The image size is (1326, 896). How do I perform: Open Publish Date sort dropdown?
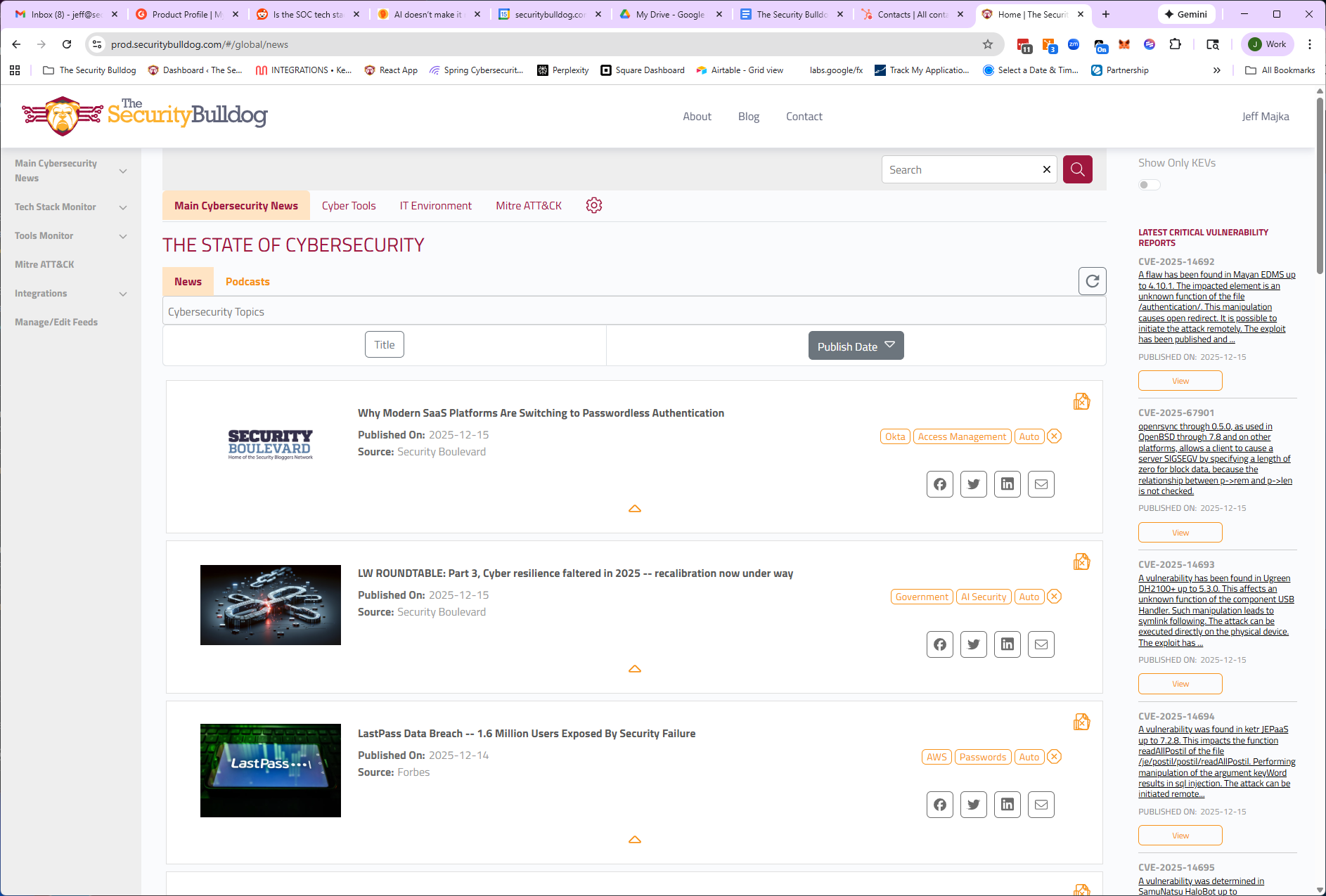[856, 346]
